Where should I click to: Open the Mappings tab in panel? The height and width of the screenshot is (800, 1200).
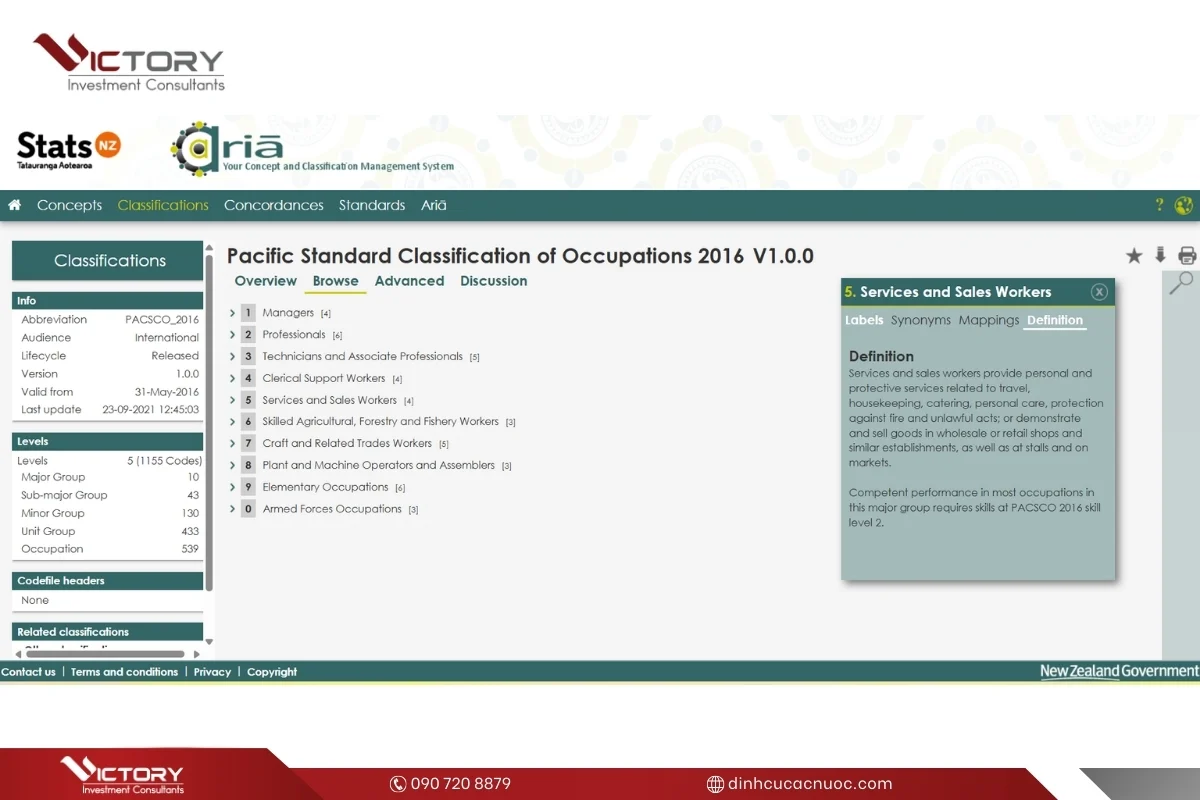coord(988,320)
